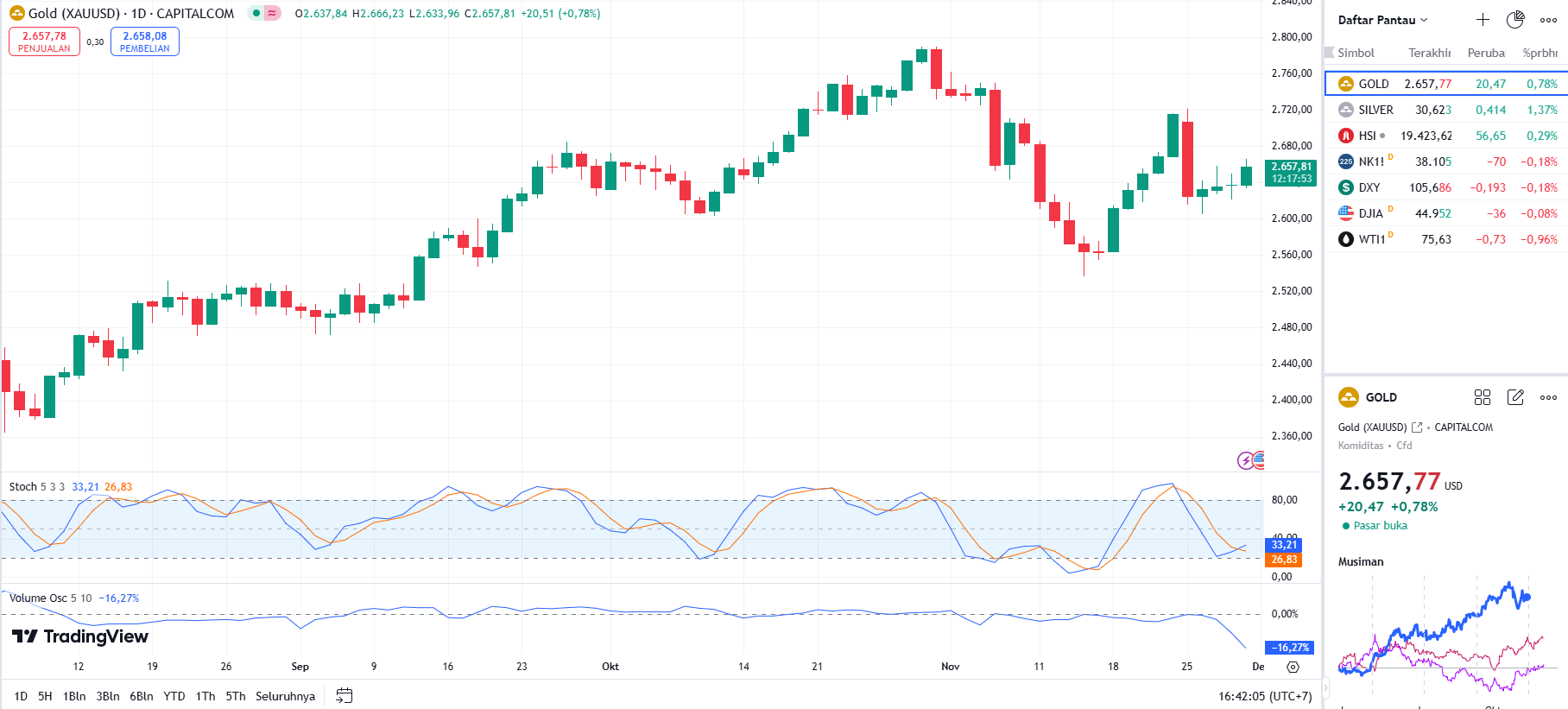1568x709 pixels.
Task: Click the Volume Osc 5 10 indicator label
Action: pyautogui.click(x=50, y=598)
